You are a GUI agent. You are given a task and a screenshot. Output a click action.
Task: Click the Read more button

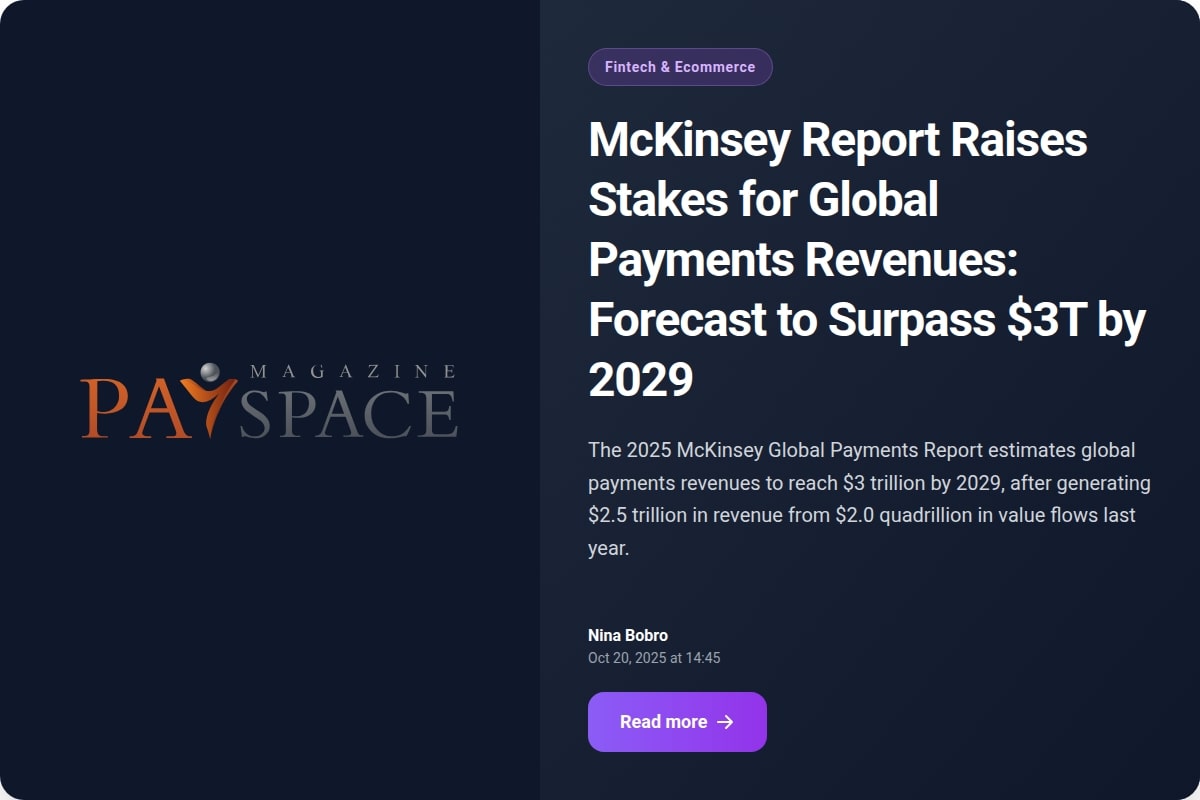[677, 722]
